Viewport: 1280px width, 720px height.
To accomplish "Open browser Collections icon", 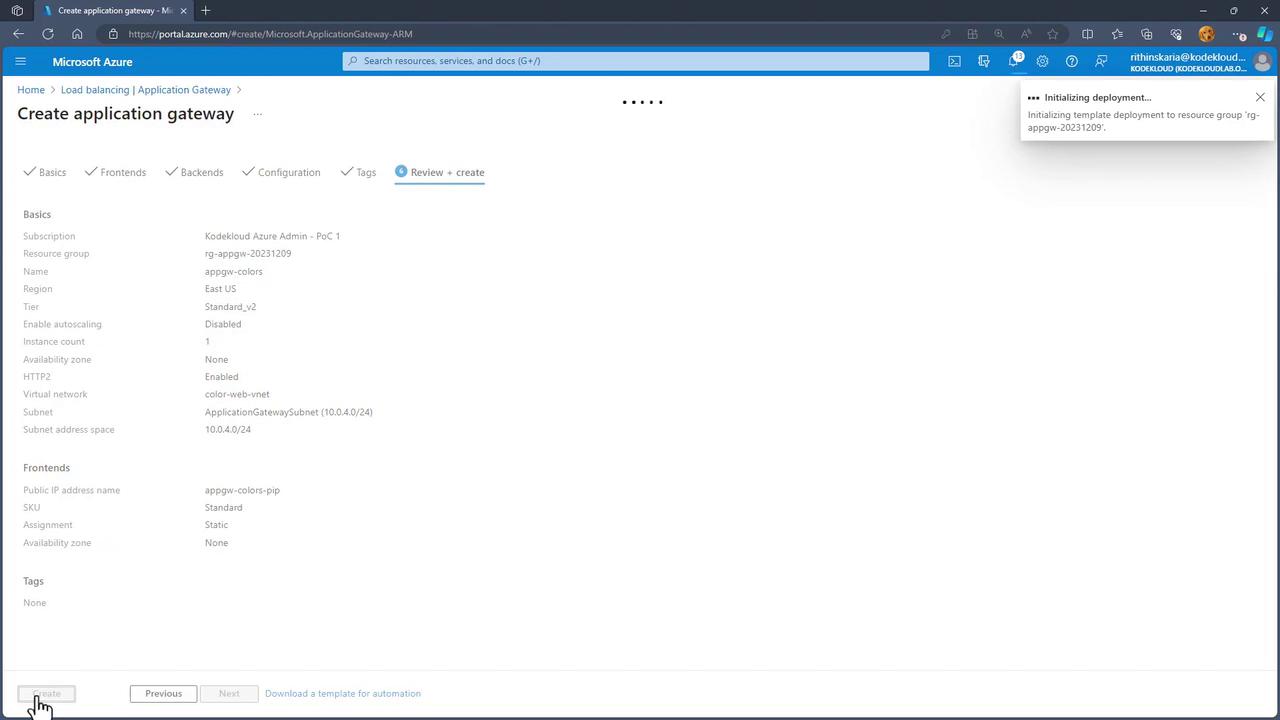I will click(1147, 34).
